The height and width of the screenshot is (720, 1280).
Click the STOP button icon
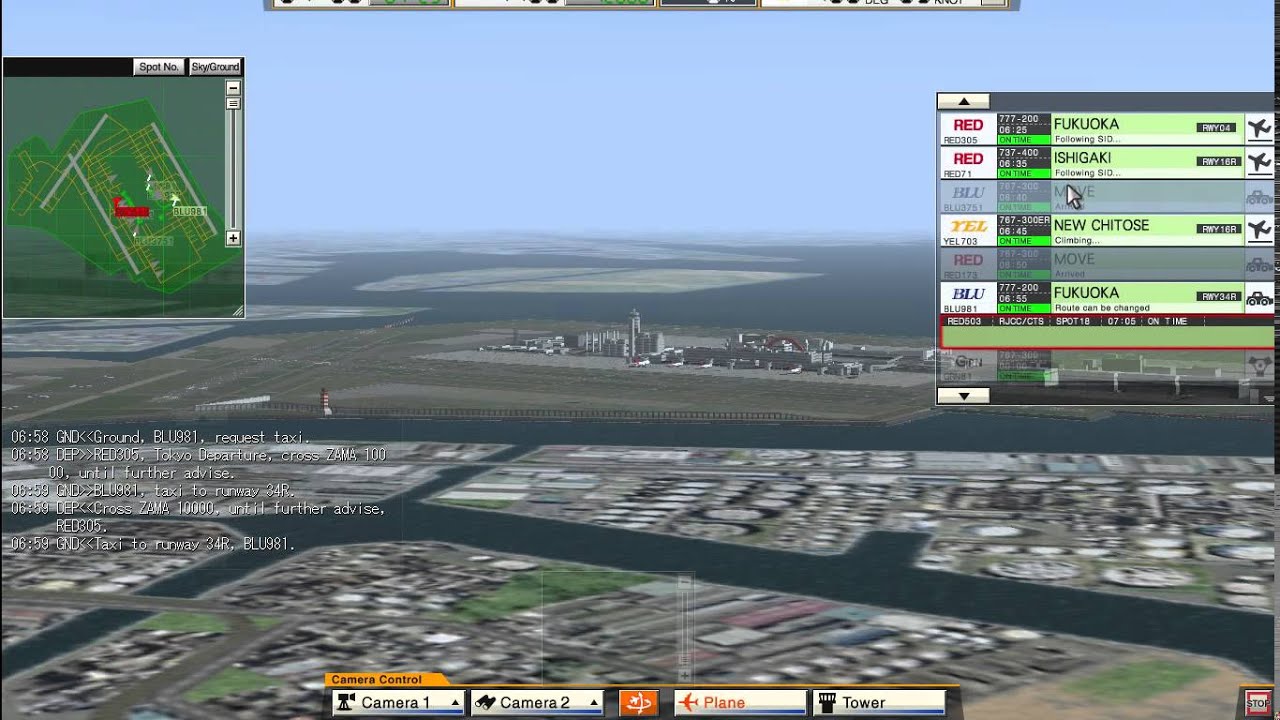[x=1257, y=703]
